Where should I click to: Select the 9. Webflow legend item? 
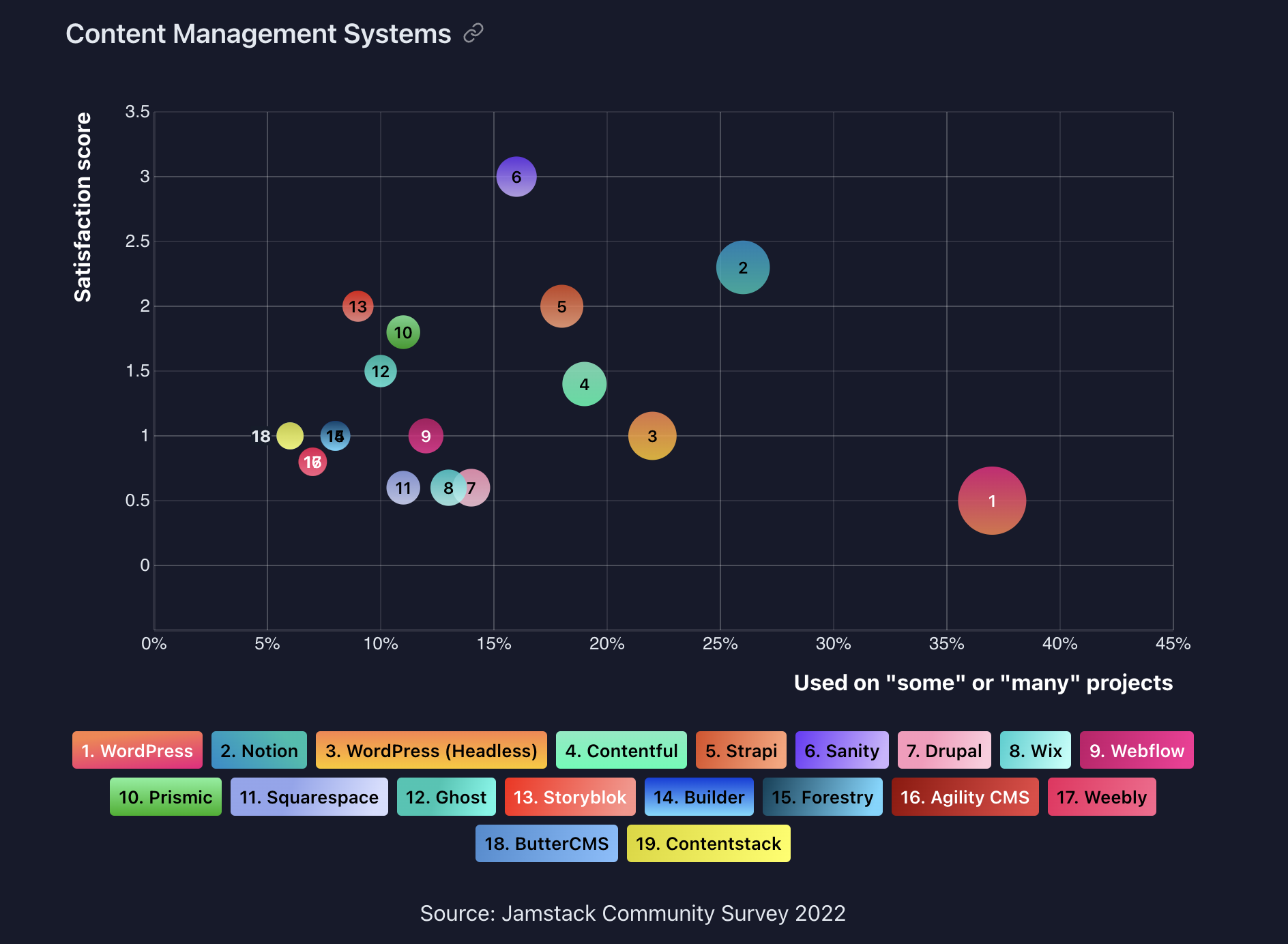(x=1137, y=750)
